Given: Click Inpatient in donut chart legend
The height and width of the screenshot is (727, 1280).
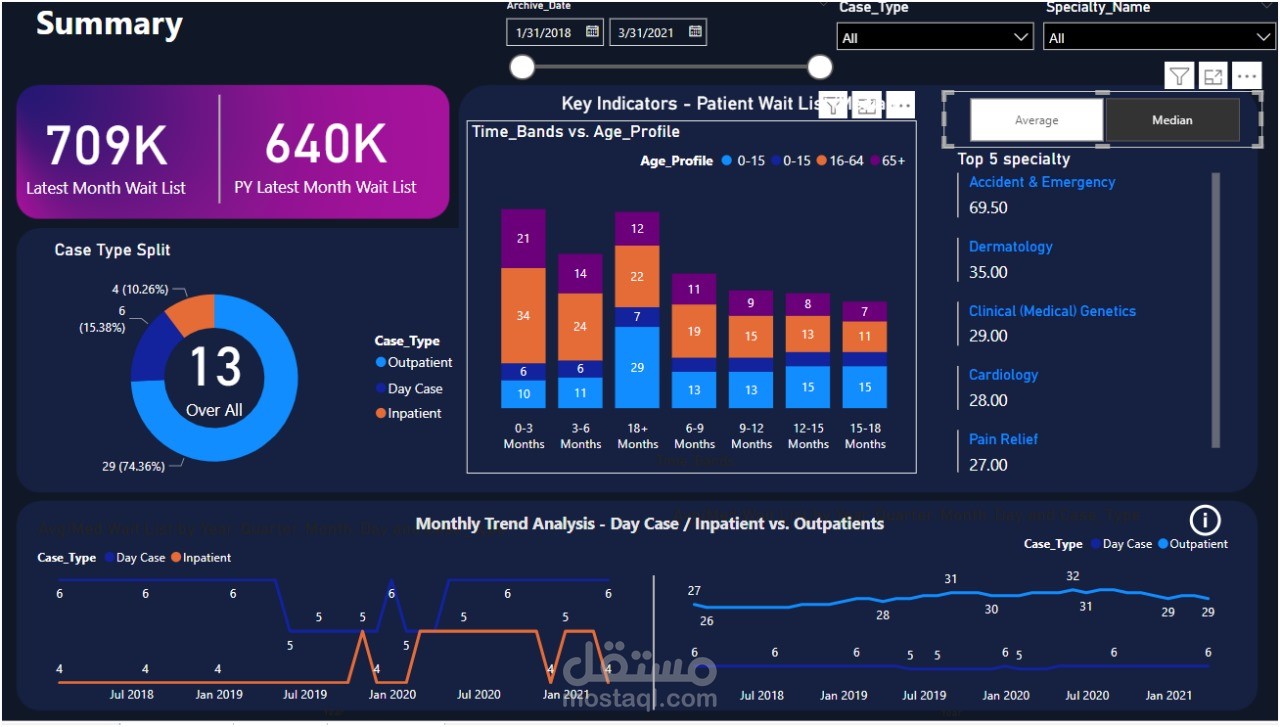Looking at the screenshot, I should coord(409,413).
